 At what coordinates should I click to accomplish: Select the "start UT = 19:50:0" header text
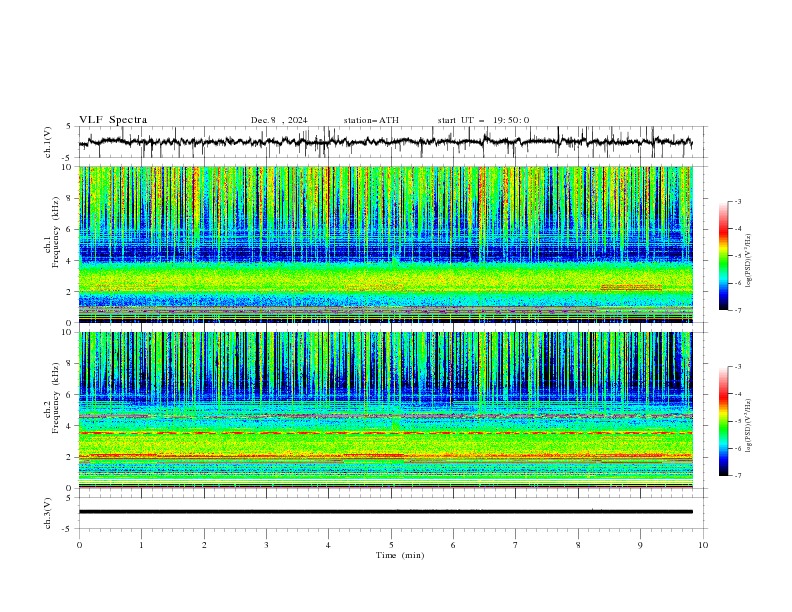click(483, 120)
